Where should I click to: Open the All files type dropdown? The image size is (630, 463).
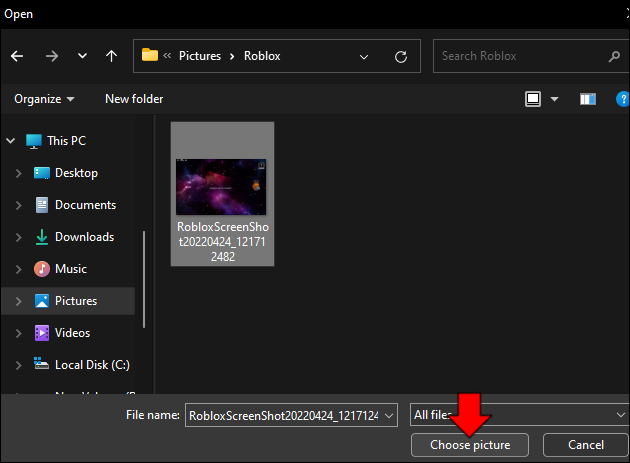click(x=520, y=415)
